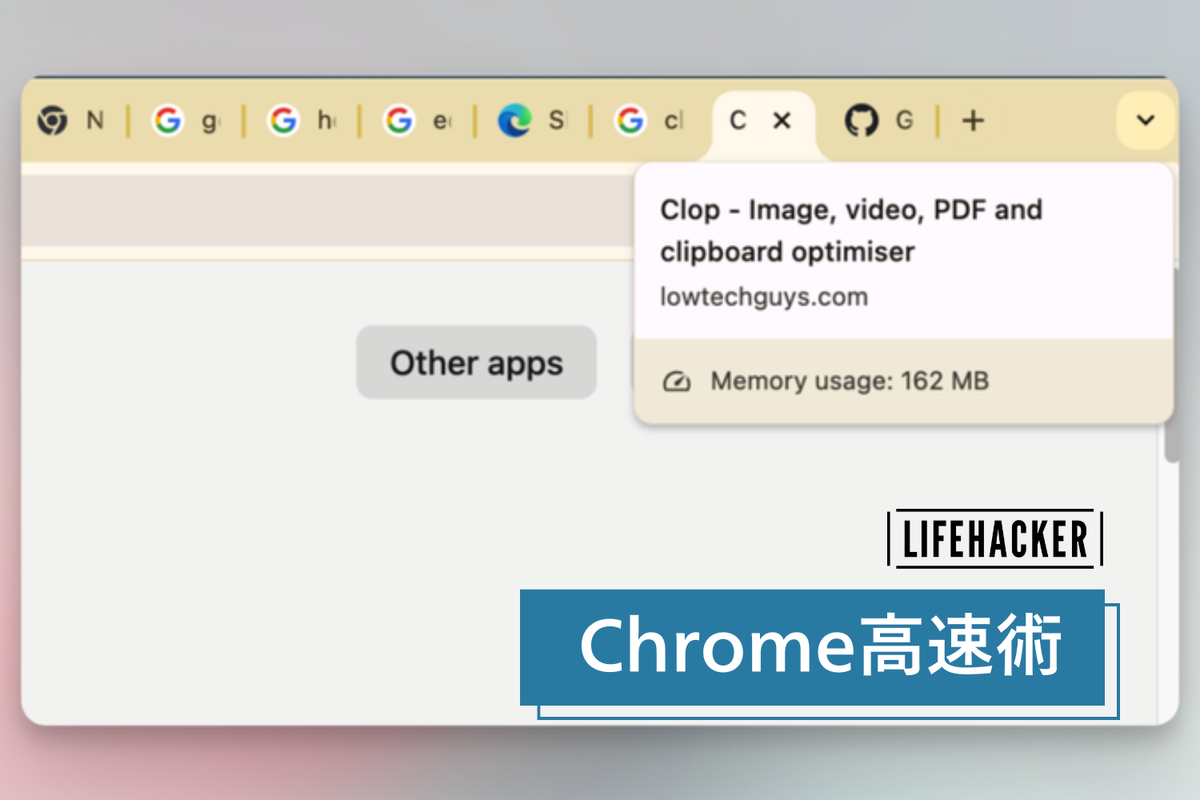Click the lowtechguys.com domain text
The height and width of the screenshot is (800, 1200).
coord(764,297)
